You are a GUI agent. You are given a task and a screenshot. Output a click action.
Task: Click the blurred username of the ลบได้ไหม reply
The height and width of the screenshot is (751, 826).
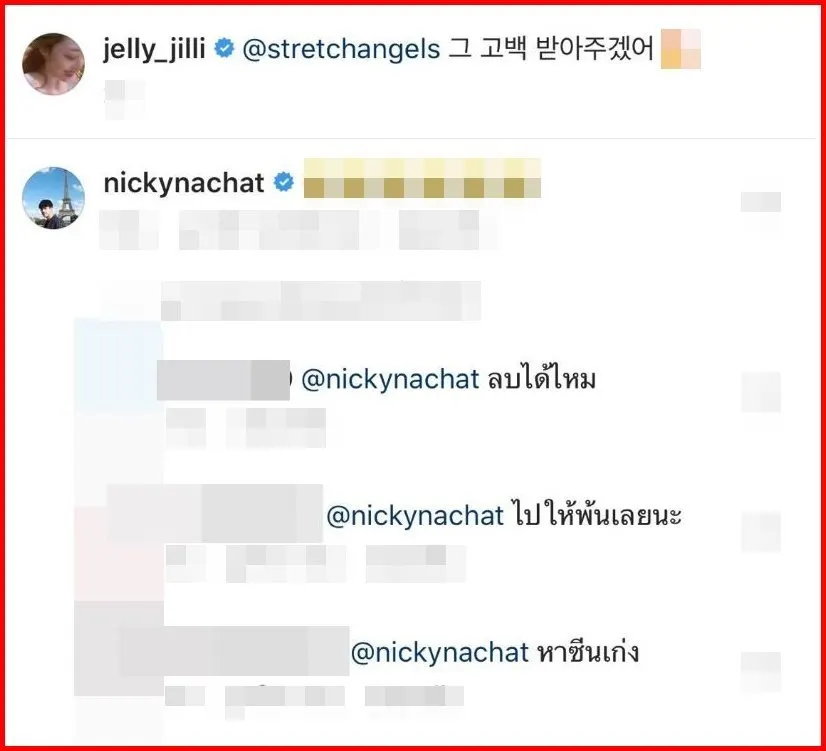point(223,380)
